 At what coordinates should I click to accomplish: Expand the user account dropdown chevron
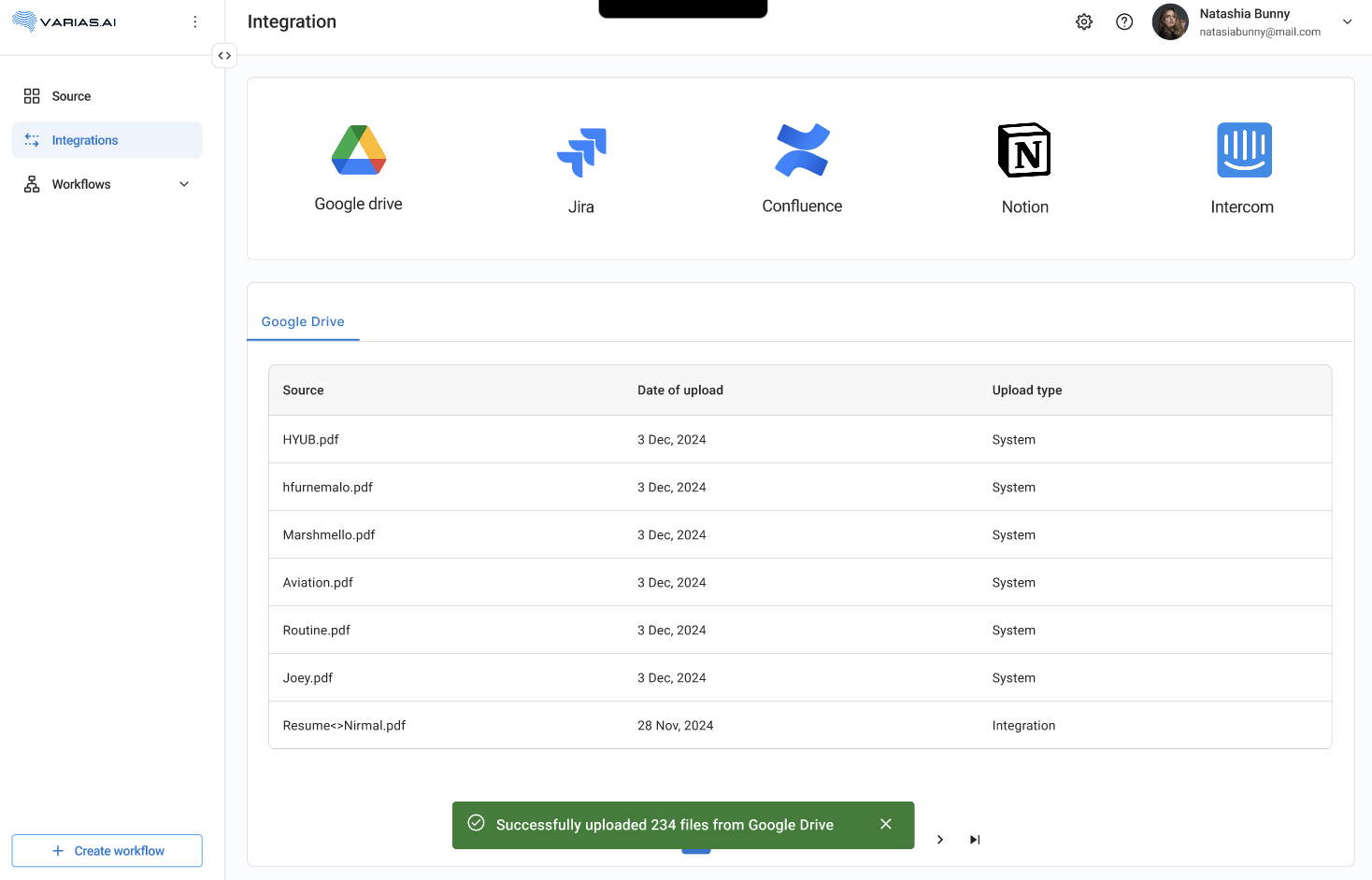pos(1347,21)
